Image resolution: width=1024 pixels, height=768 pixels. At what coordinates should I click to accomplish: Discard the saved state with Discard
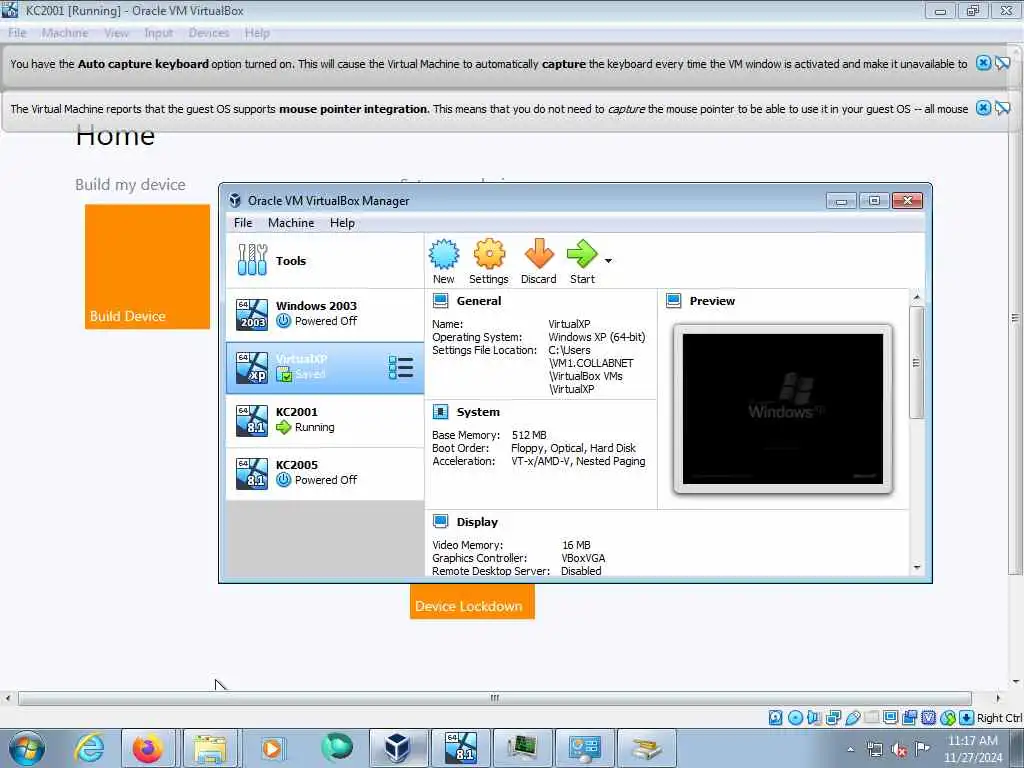[539, 261]
